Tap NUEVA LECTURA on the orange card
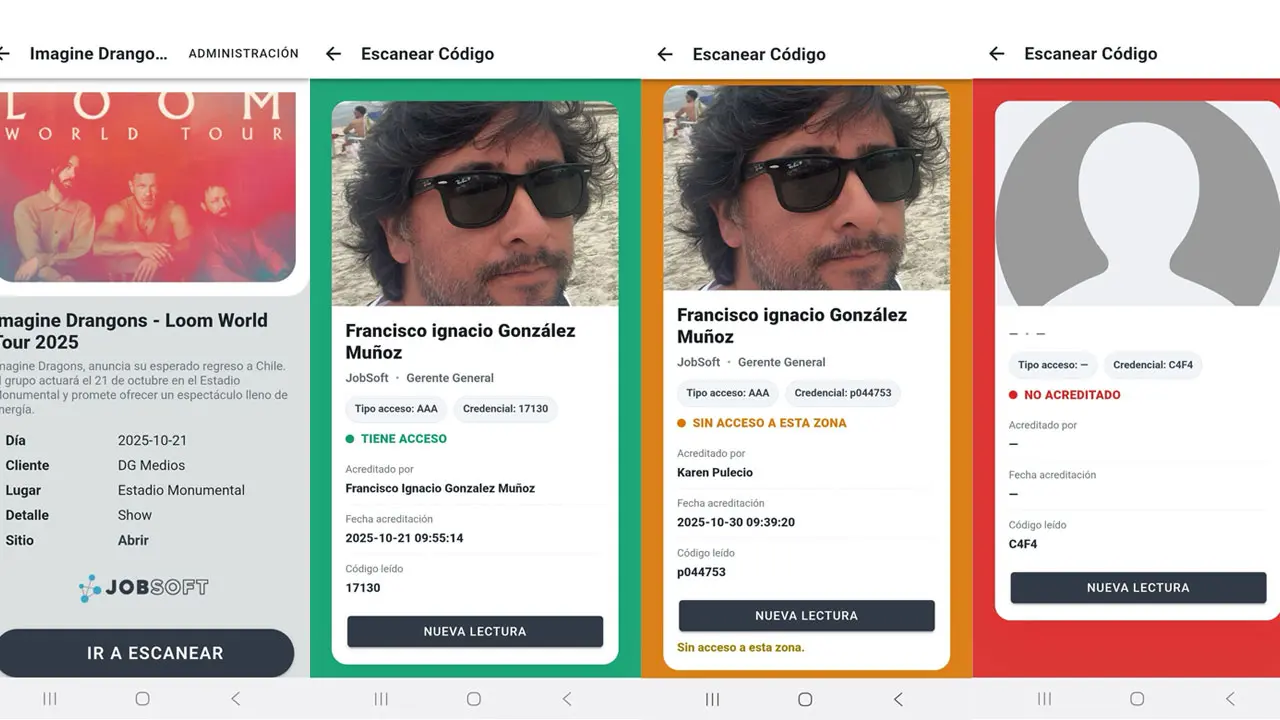Viewport: 1280px width, 720px height. (x=806, y=615)
